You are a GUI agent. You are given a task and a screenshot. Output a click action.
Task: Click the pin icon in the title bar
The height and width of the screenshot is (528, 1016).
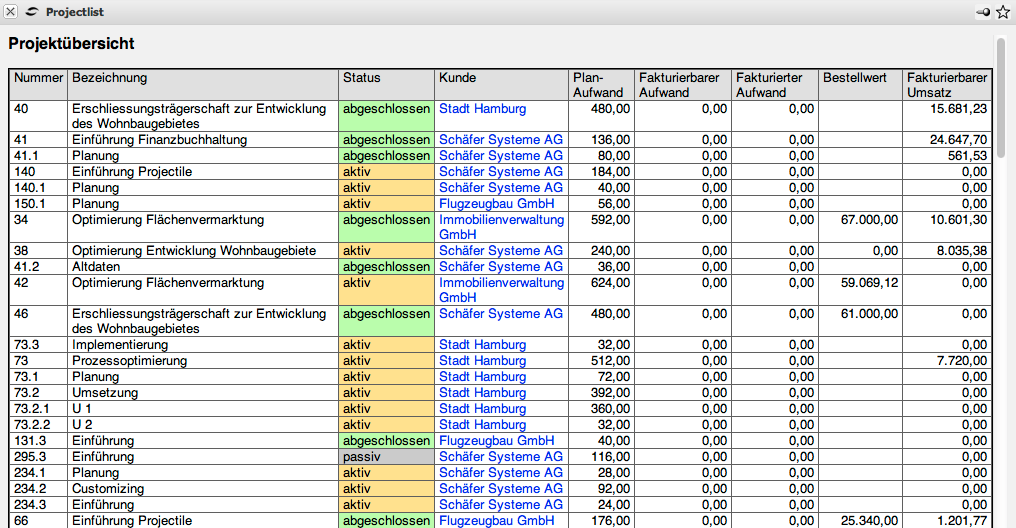click(x=984, y=12)
